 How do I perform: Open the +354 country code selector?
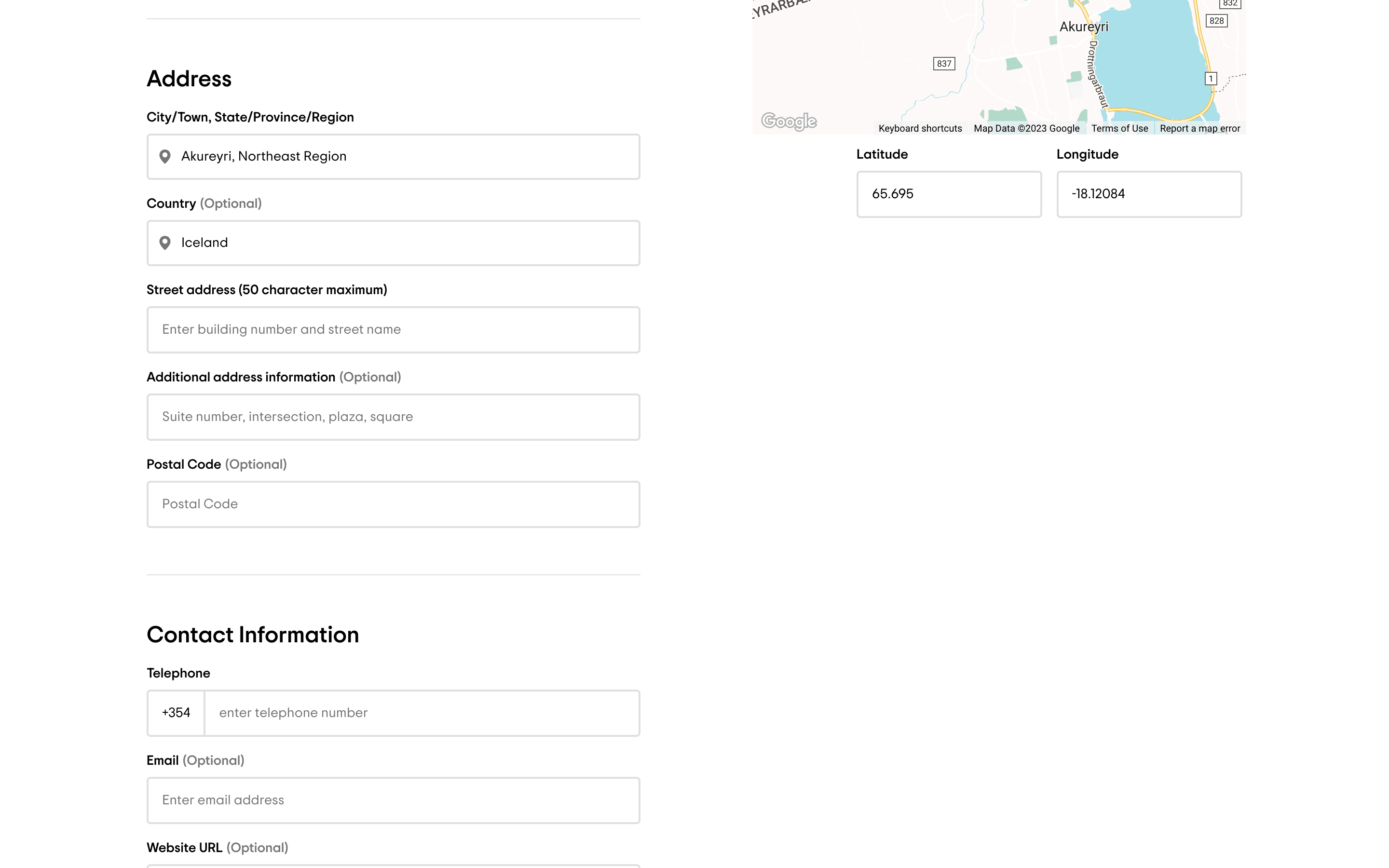point(176,713)
